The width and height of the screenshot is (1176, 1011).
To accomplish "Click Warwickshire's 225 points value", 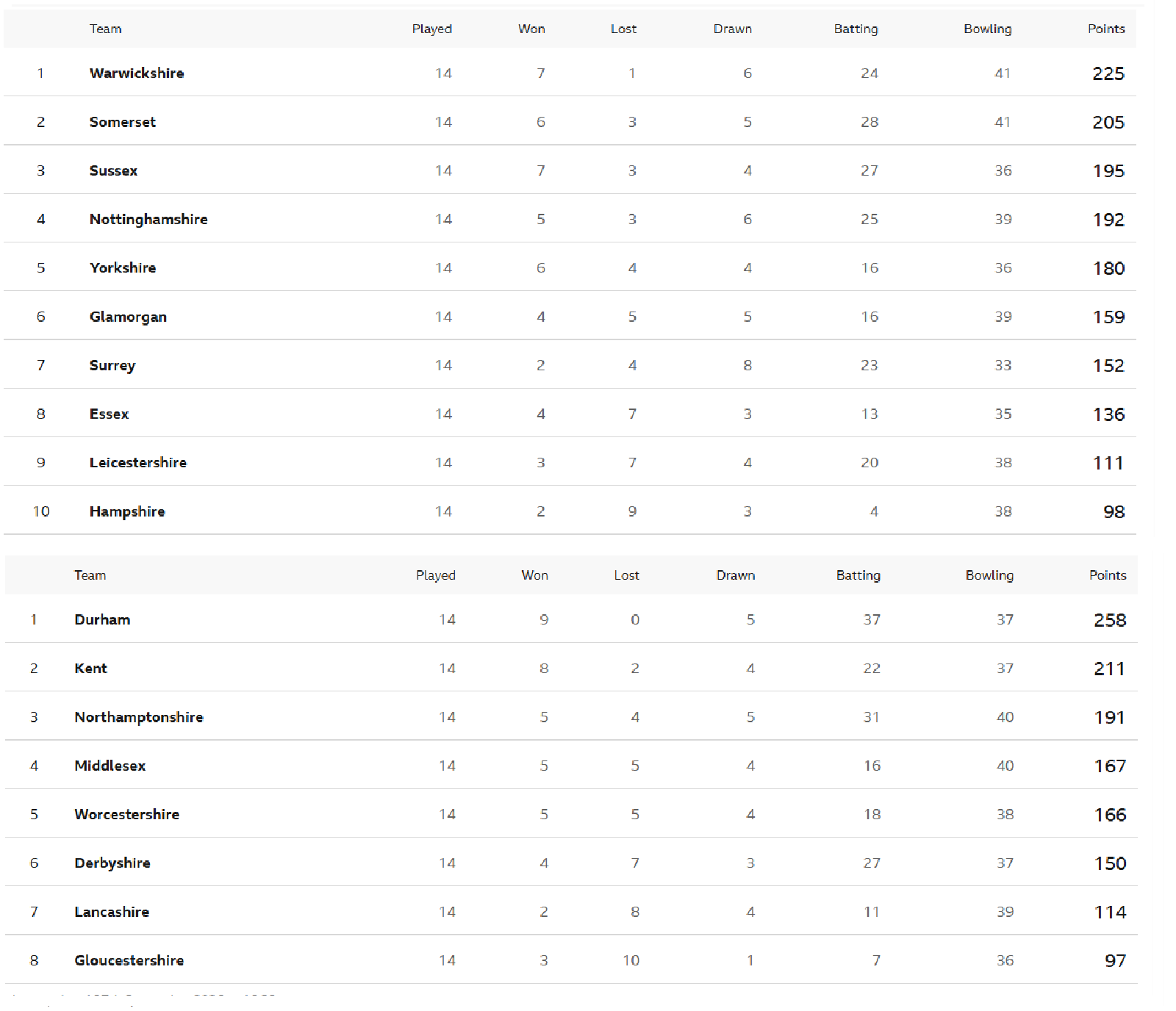I will click(1108, 73).
